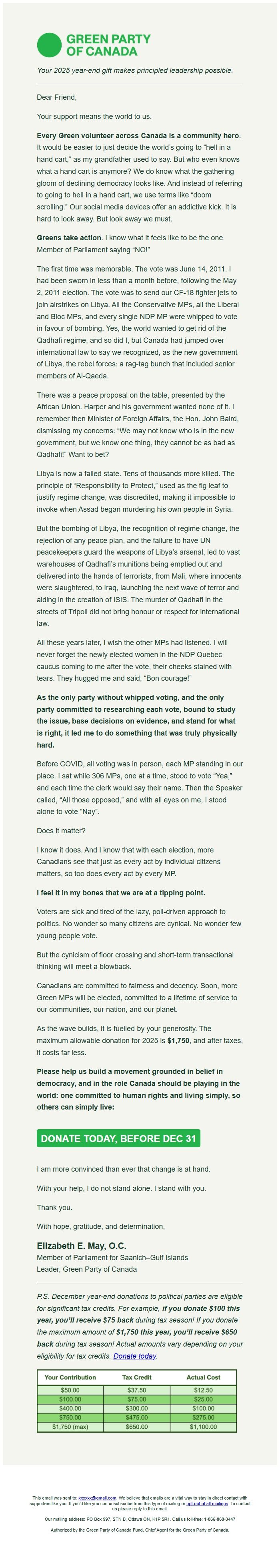Click the $650.00 tax credit cell
The height and width of the screenshot is (1568, 280).
pos(136,1427)
